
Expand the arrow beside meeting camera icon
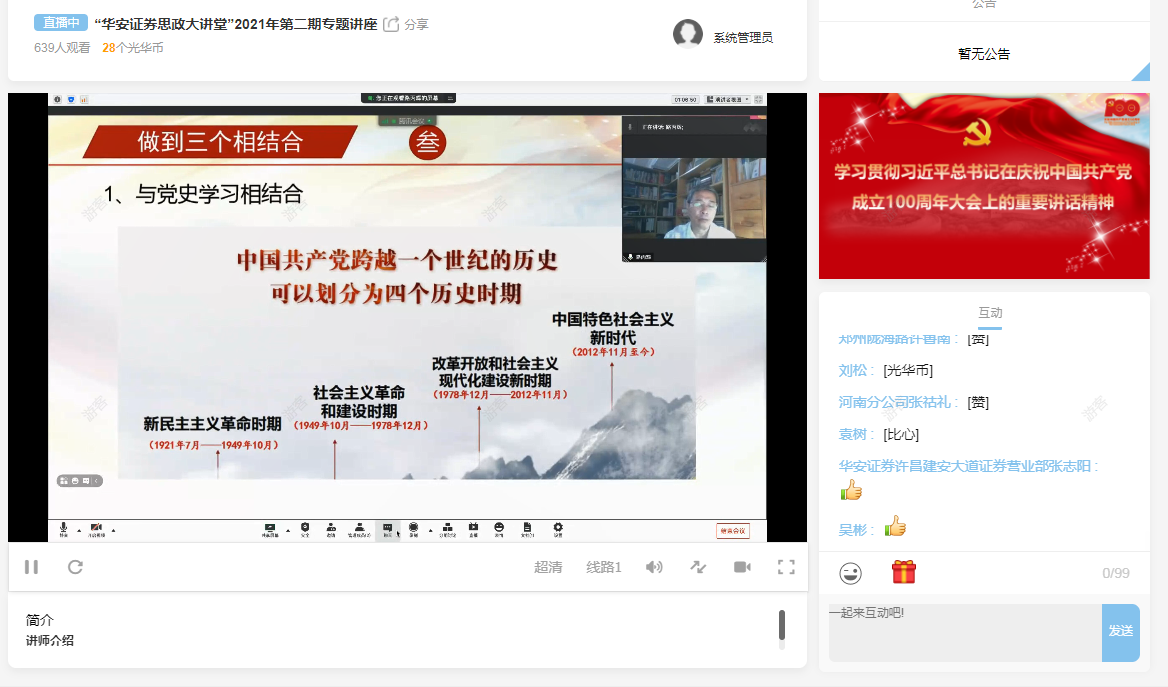click(113, 531)
